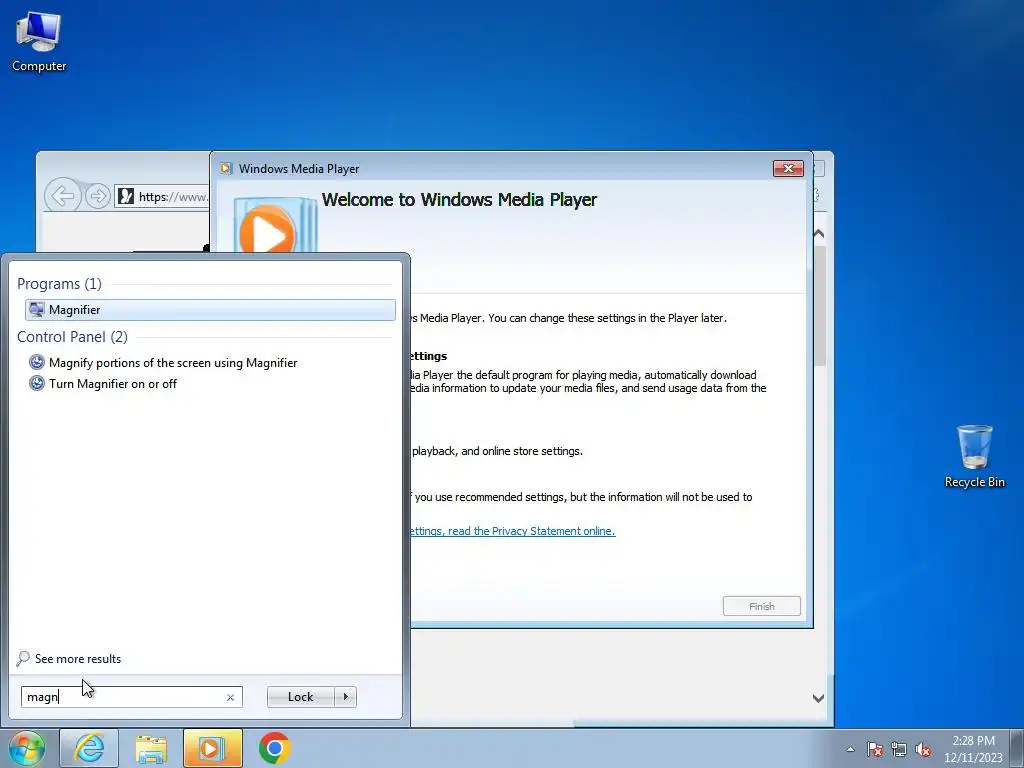Click the browser scrollbar down arrow
The image size is (1024, 768).
click(x=818, y=698)
